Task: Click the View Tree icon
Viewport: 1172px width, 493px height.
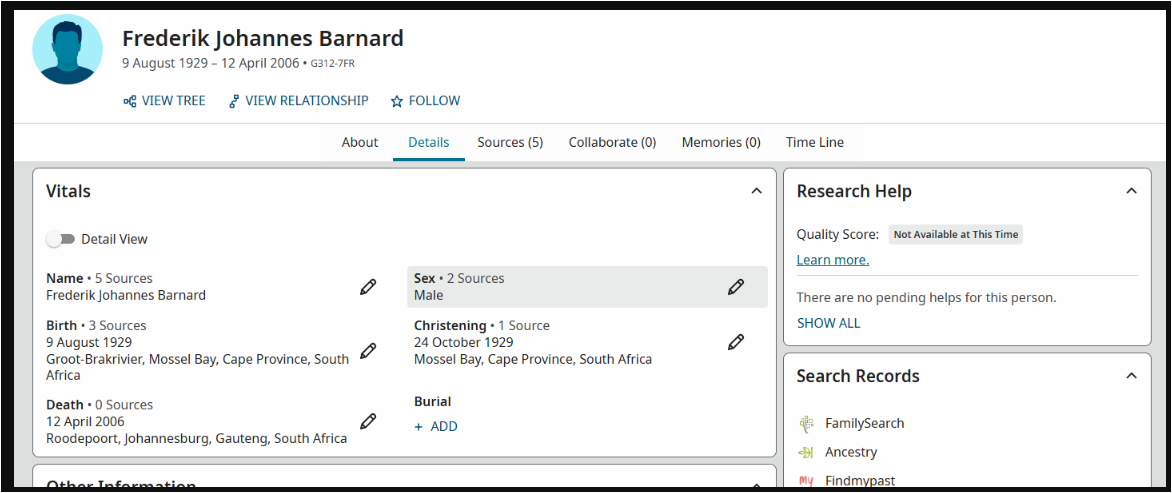Action: pos(130,101)
